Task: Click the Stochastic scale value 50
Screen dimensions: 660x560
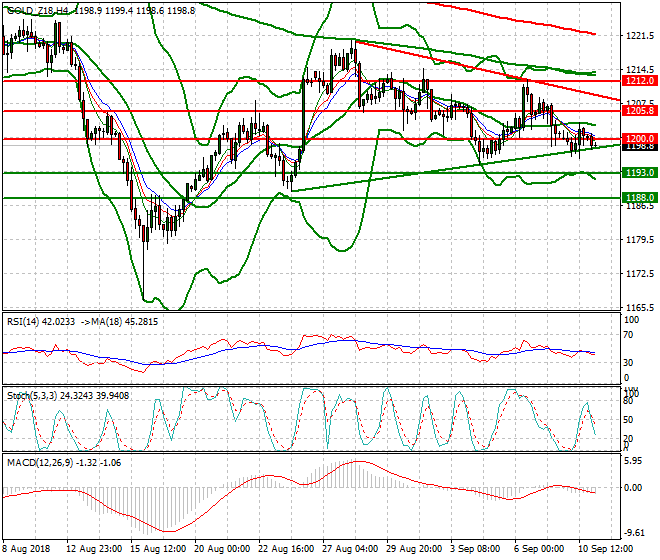Action: click(628, 420)
